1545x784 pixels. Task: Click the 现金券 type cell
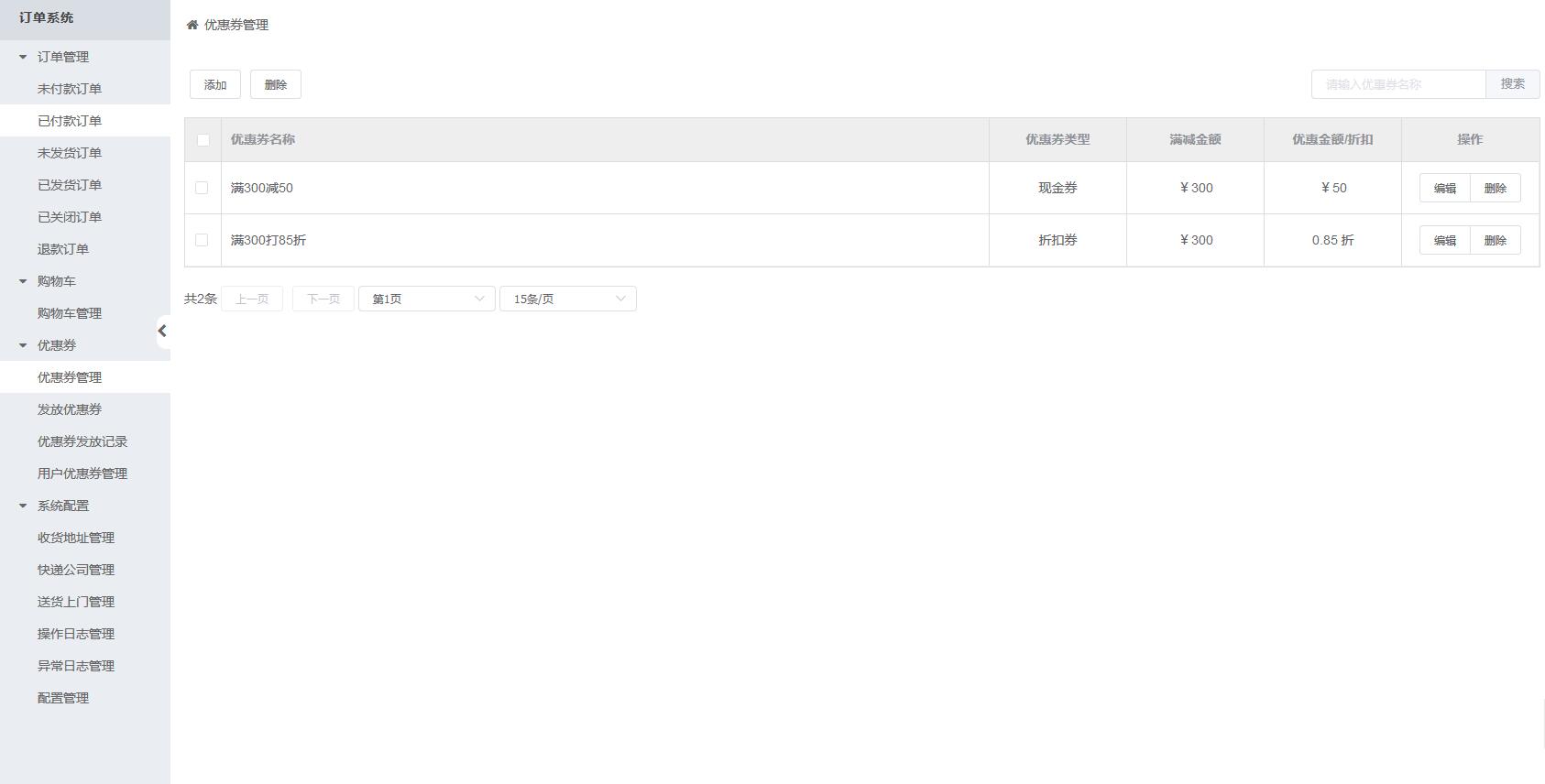tap(1057, 188)
